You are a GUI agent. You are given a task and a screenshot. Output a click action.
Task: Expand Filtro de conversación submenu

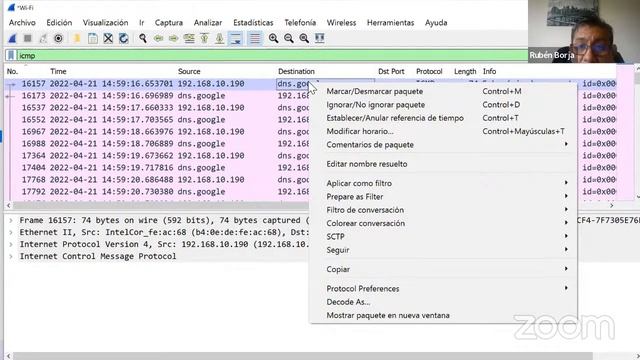[443, 210]
